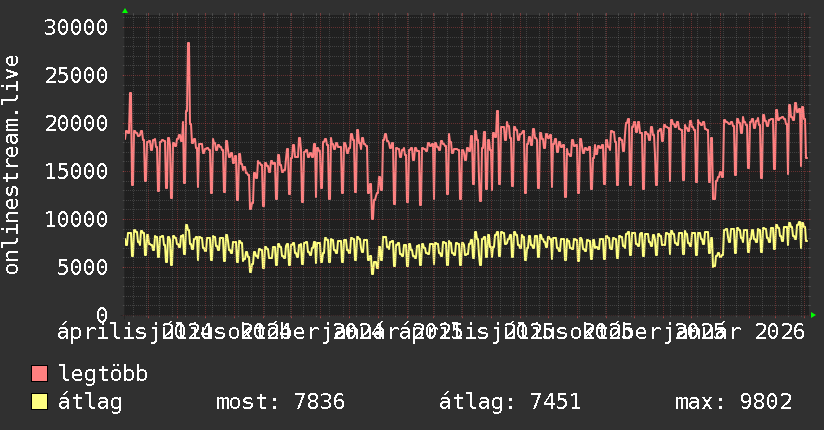Image resolution: width=824 pixels, height=430 pixels.
Task: Click the 15000 y-axis label
Action: pos(76,171)
